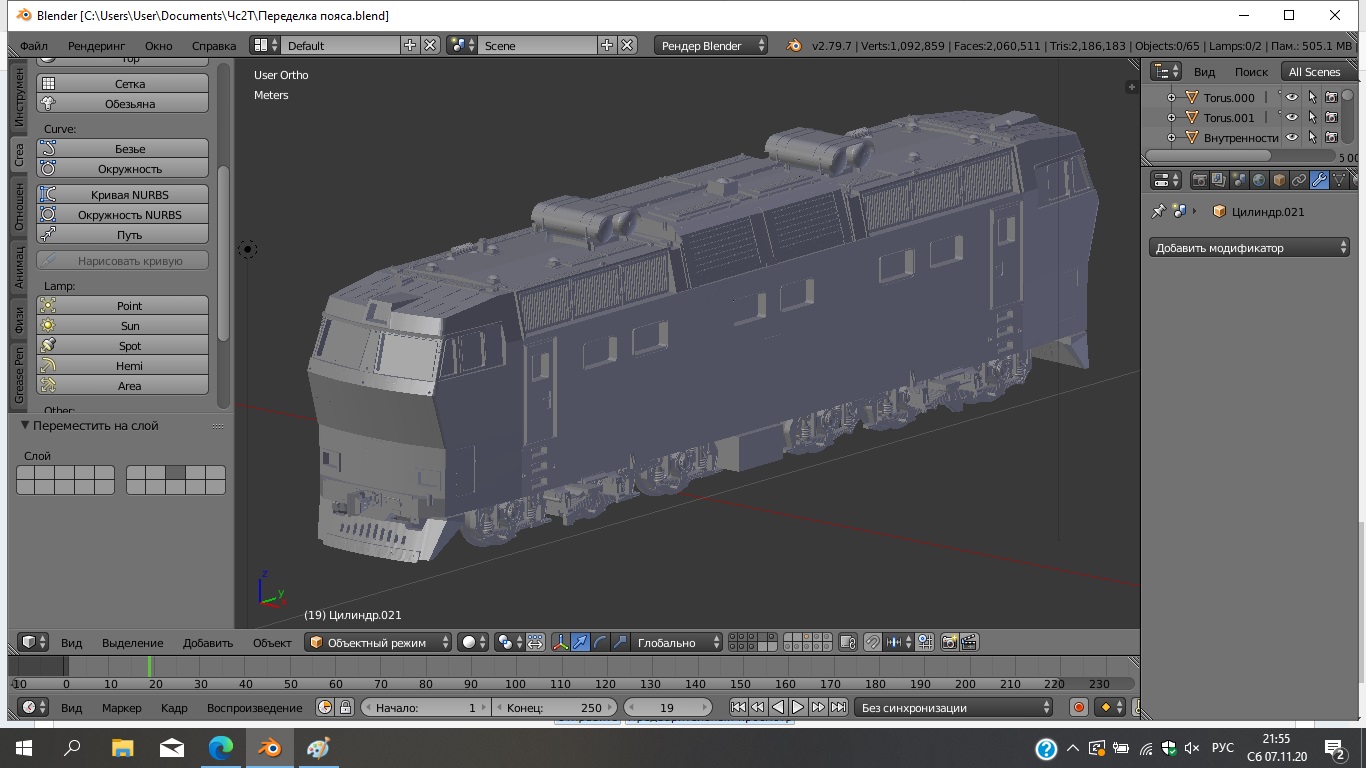Toggle selectability arrow for Torus.001
This screenshot has width=1366, height=768.
coord(1312,117)
